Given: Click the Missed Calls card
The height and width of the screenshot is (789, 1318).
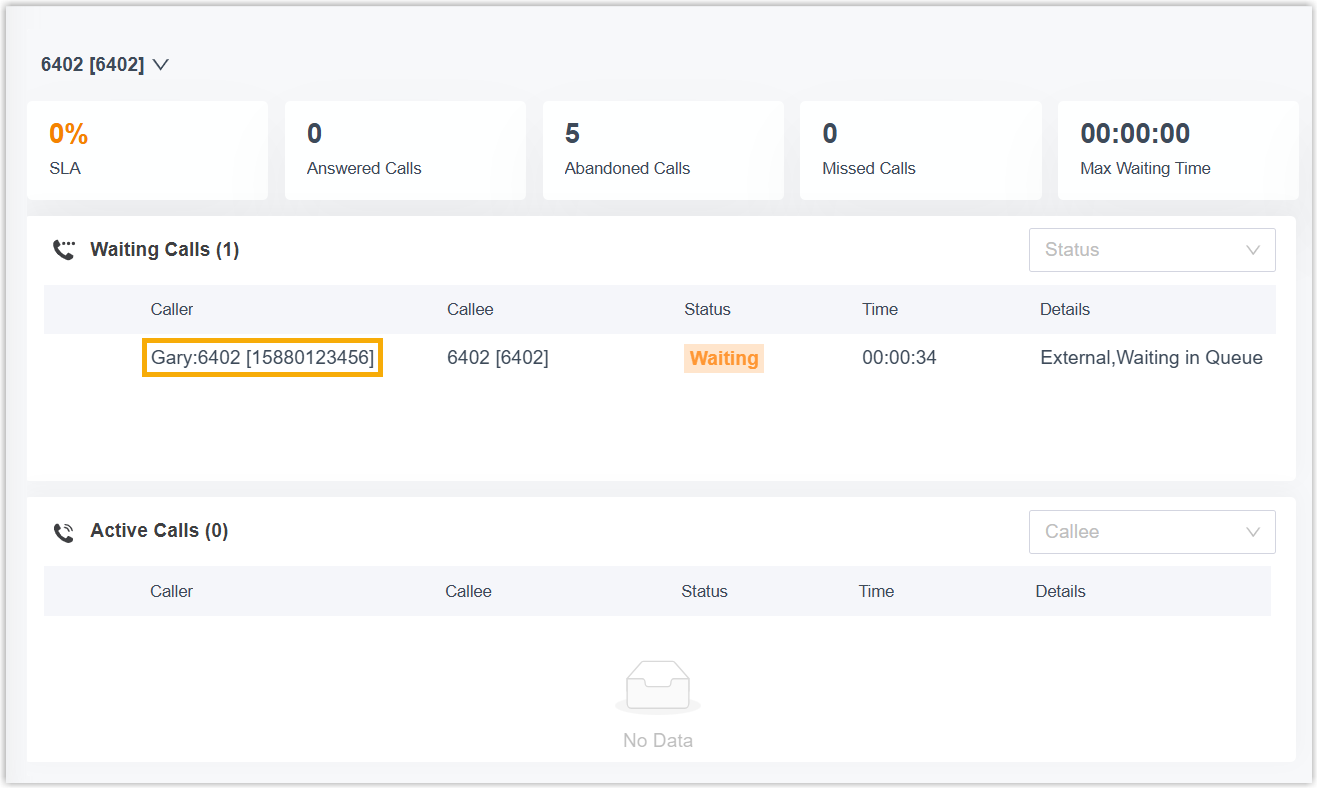Looking at the screenshot, I should 920,150.
